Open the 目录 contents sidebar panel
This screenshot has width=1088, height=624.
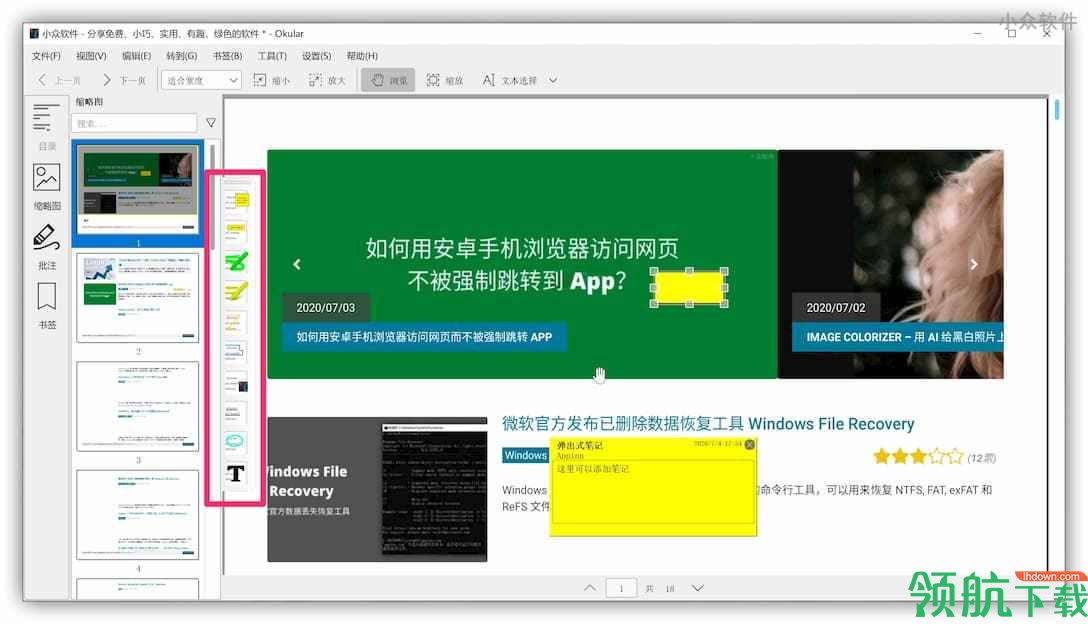click(46, 127)
